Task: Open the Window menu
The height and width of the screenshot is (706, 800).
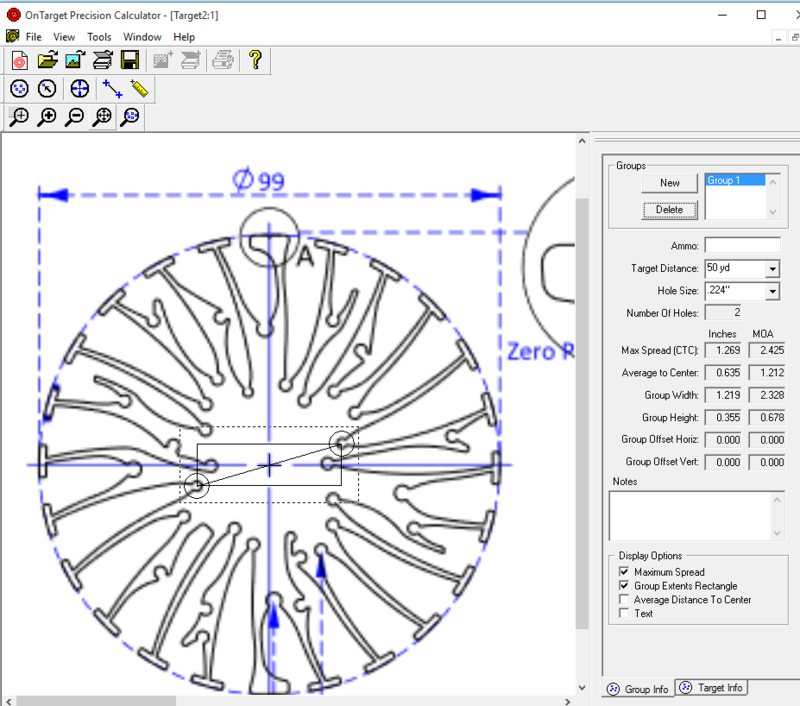Action: (142, 37)
